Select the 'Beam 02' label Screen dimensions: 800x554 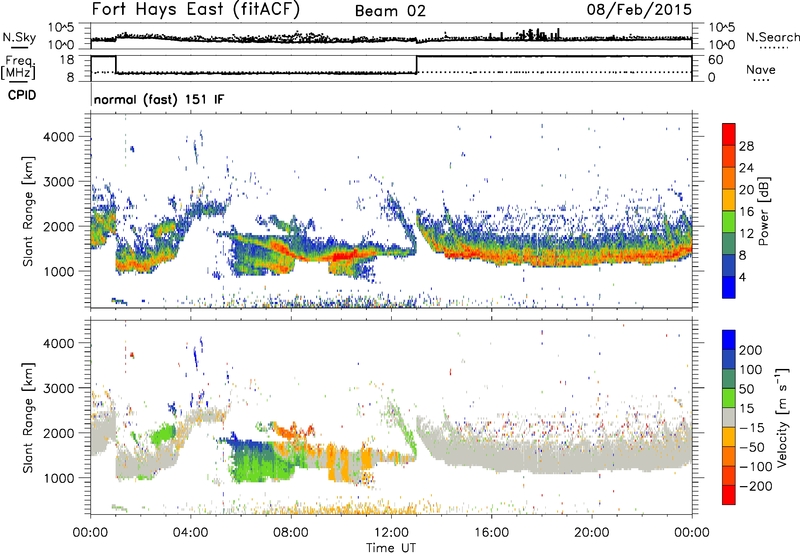(390, 11)
